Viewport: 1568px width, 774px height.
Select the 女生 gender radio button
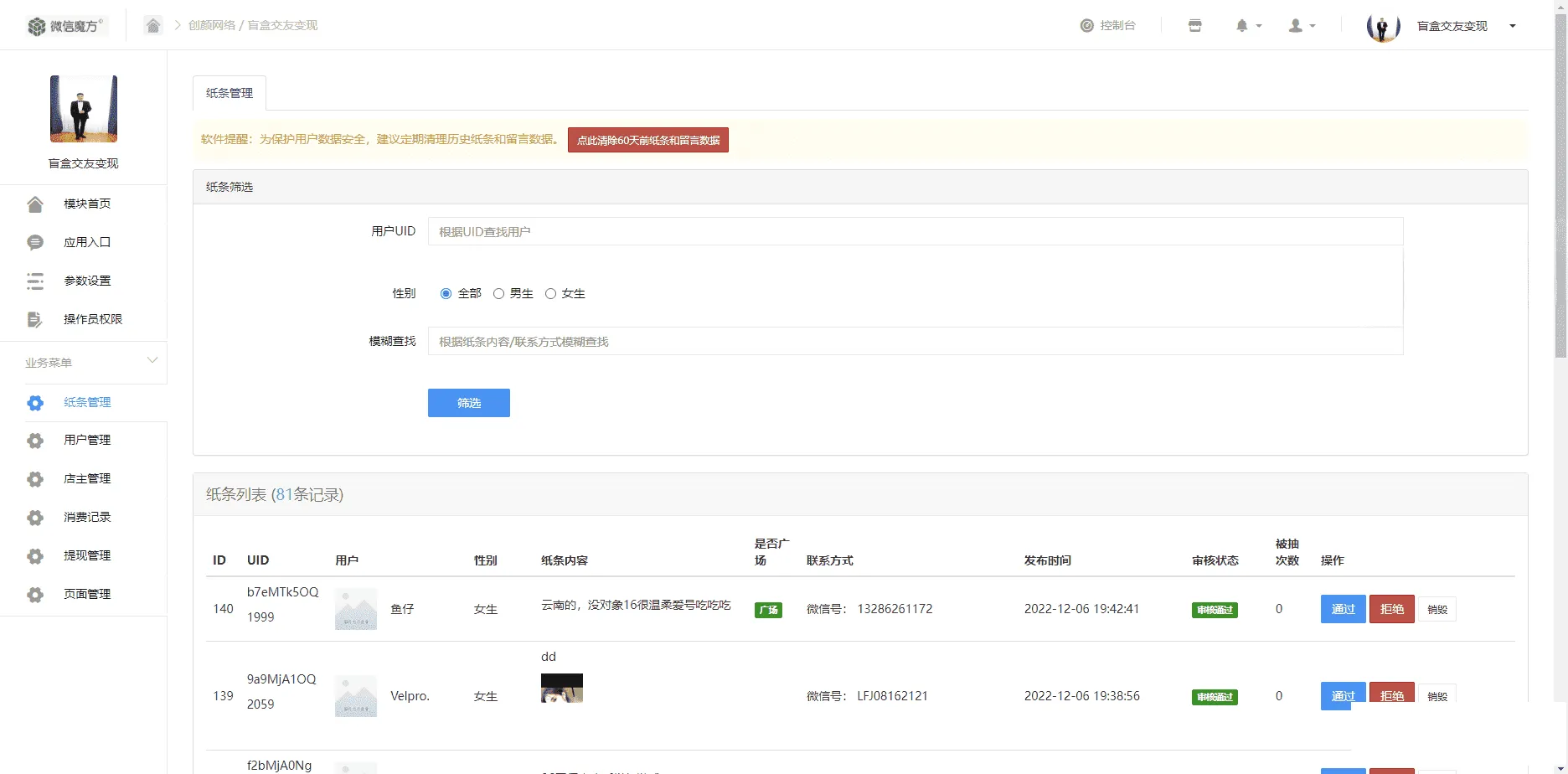click(x=550, y=293)
